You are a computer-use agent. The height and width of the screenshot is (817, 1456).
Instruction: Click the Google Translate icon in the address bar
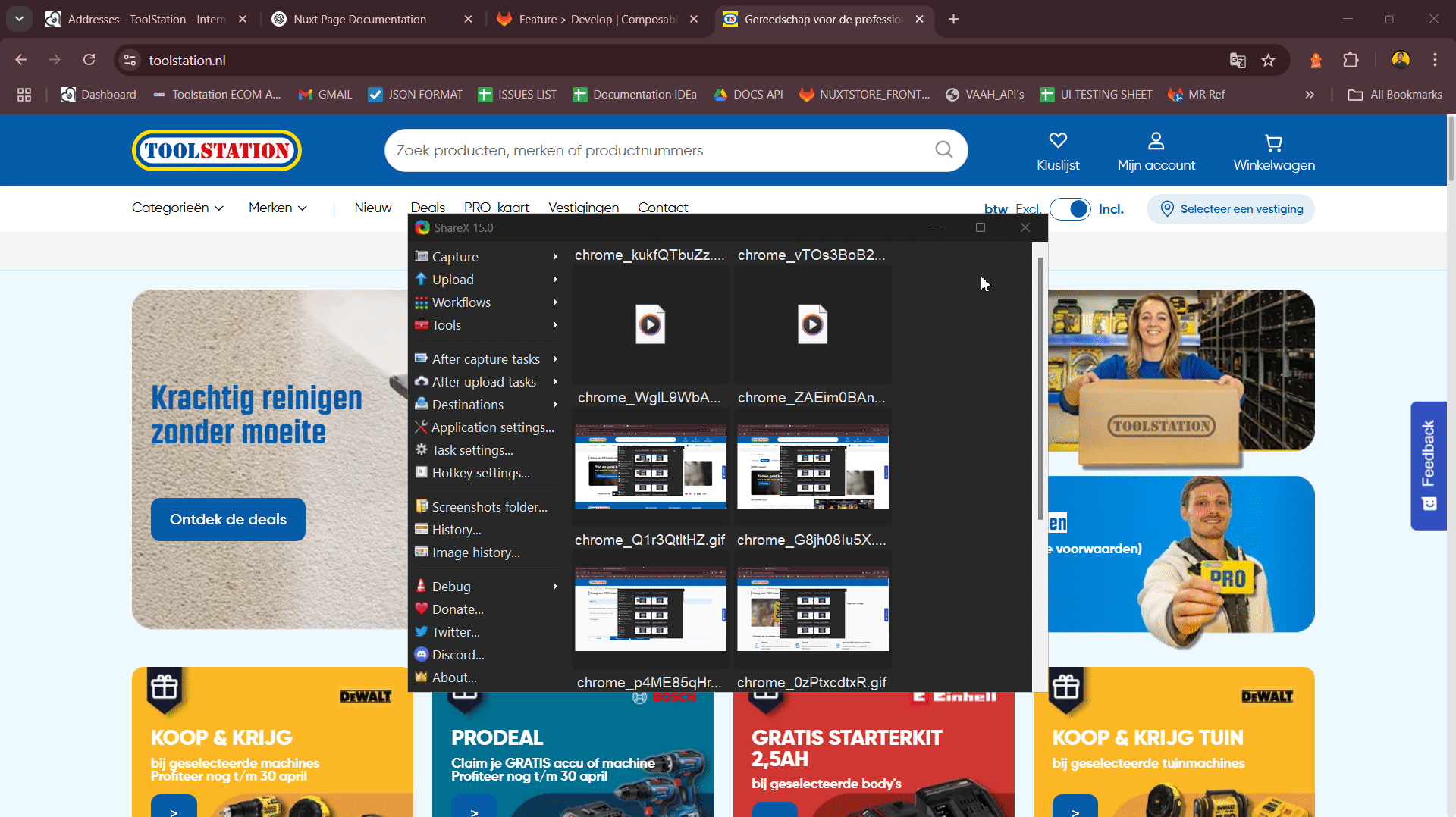[1238, 61]
